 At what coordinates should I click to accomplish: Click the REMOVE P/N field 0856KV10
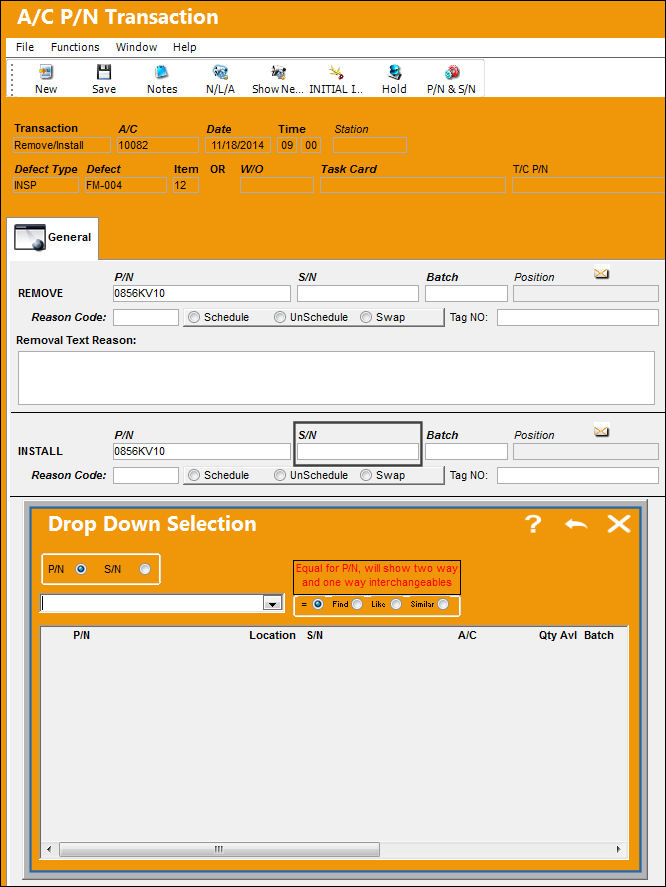(201, 293)
